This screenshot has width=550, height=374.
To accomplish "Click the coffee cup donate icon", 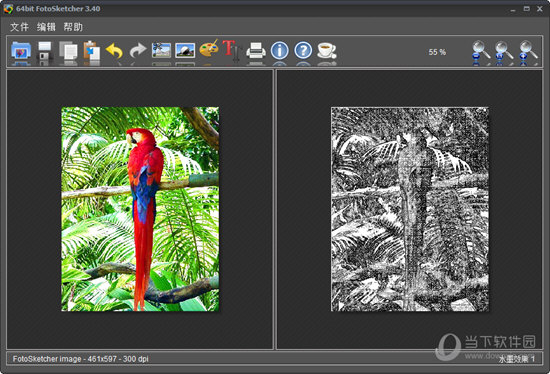I will (x=327, y=51).
